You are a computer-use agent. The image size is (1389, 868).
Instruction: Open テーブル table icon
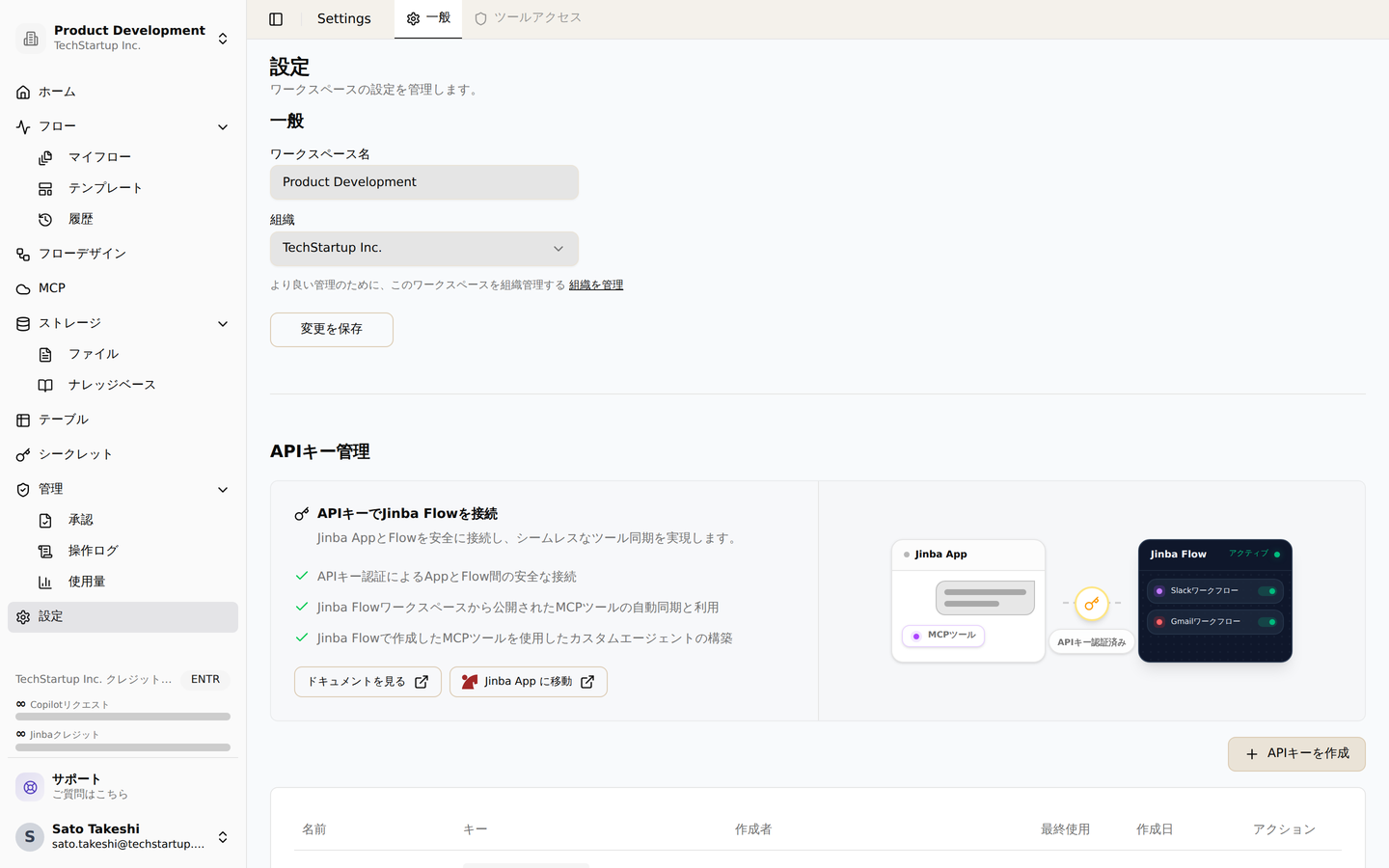coord(23,420)
